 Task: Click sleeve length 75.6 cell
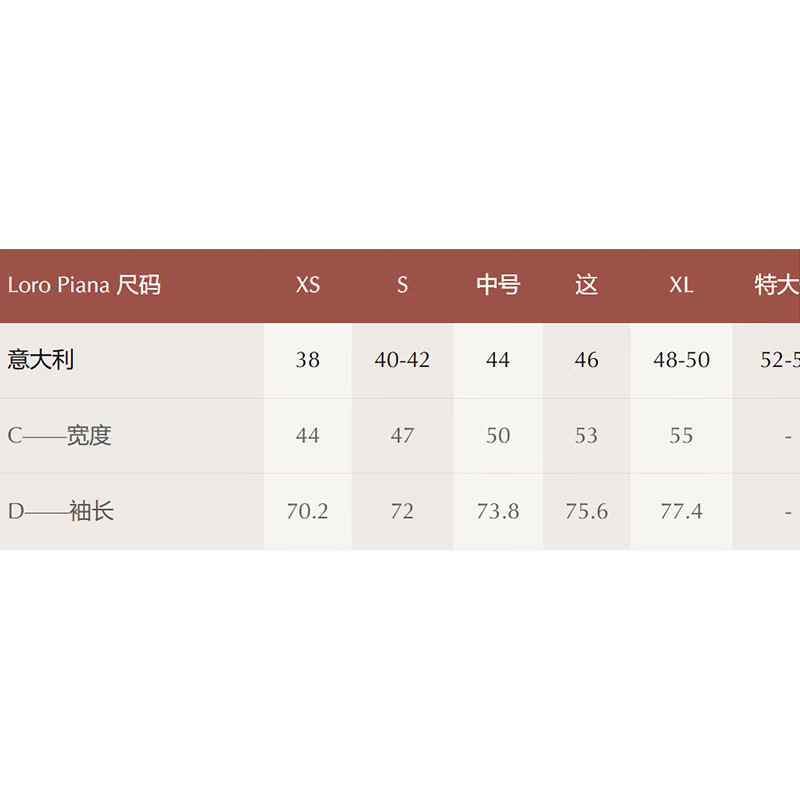(586, 511)
